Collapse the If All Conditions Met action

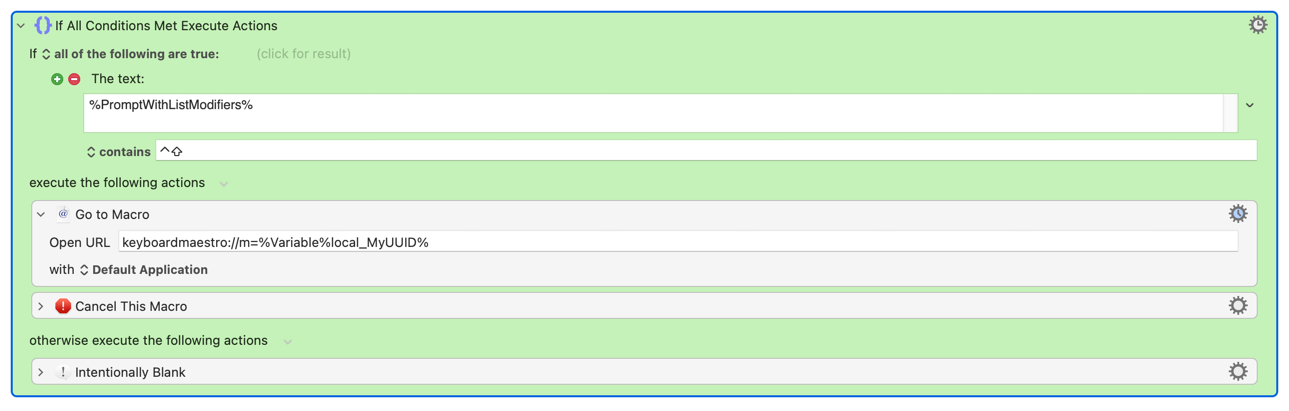(x=21, y=26)
